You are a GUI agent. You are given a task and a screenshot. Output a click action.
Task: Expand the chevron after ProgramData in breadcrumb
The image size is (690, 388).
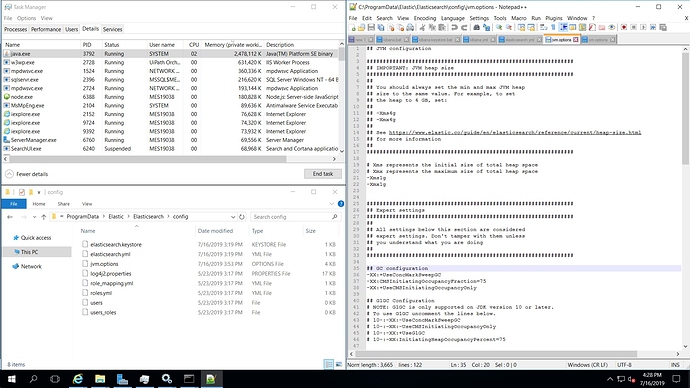point(105,216)
